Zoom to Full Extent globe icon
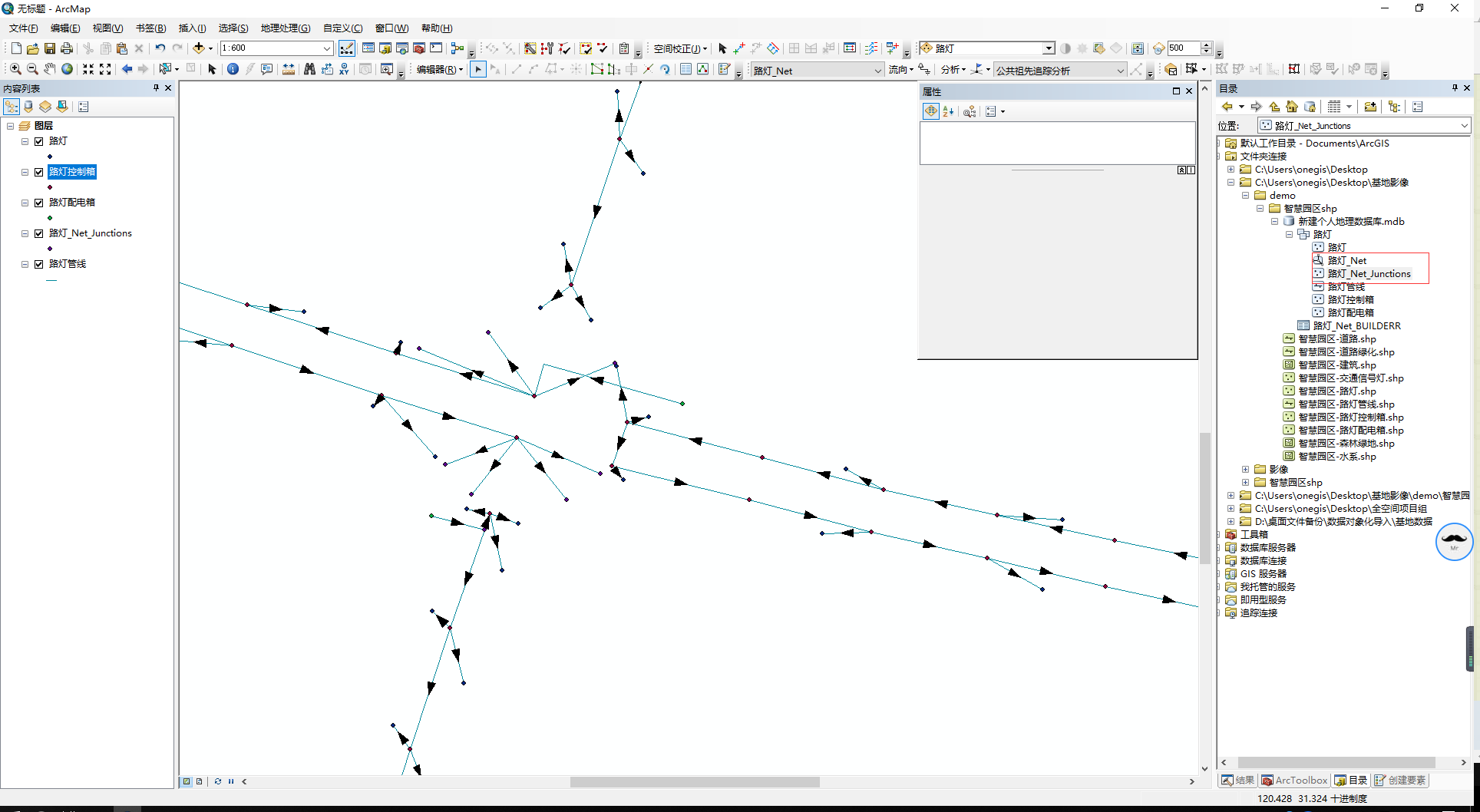Image resolution: width=1480 pixels, height=812 pixels. 68,69
